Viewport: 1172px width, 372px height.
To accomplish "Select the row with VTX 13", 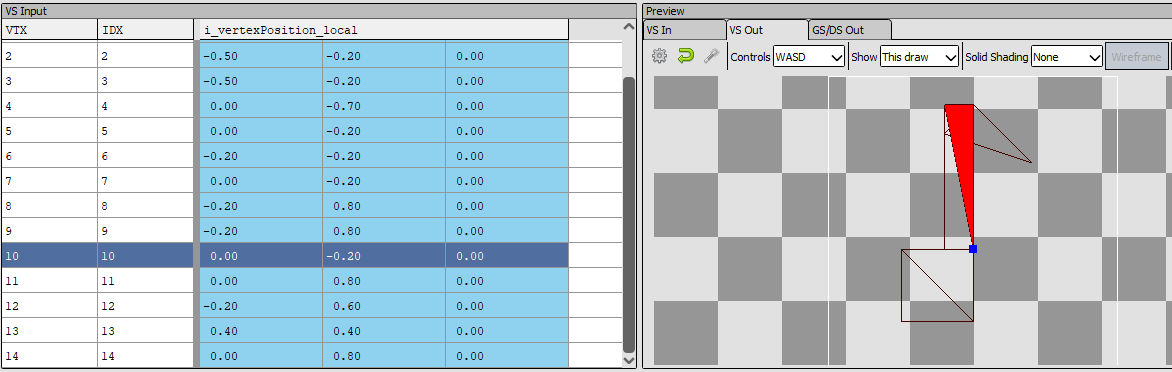I will 285,331.
